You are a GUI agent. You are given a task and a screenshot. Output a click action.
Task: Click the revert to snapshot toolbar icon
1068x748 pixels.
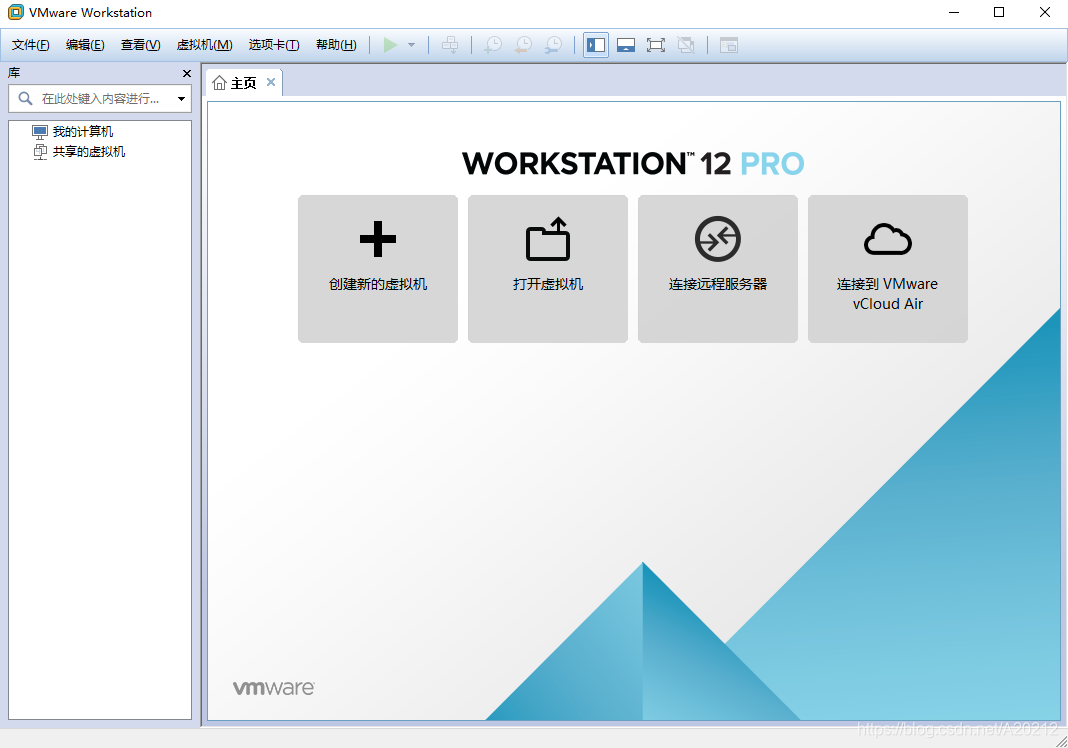click(x=523, y=46)
